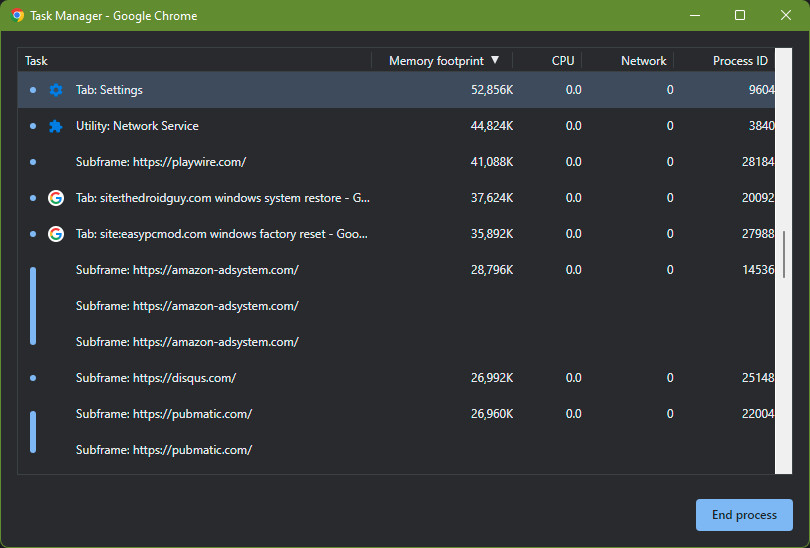
Task: Click process ID 27988
Action: (758, 234)
